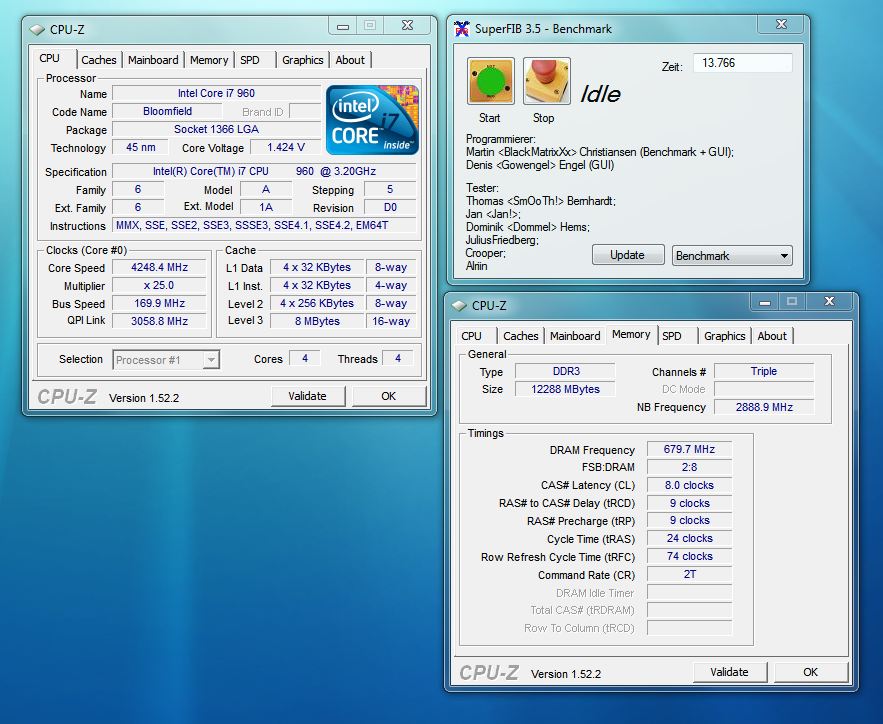Switch to CPU tab in the Memory window
Image resolution: width=883 pixels, height=724 pixels.
click(471, 336)
